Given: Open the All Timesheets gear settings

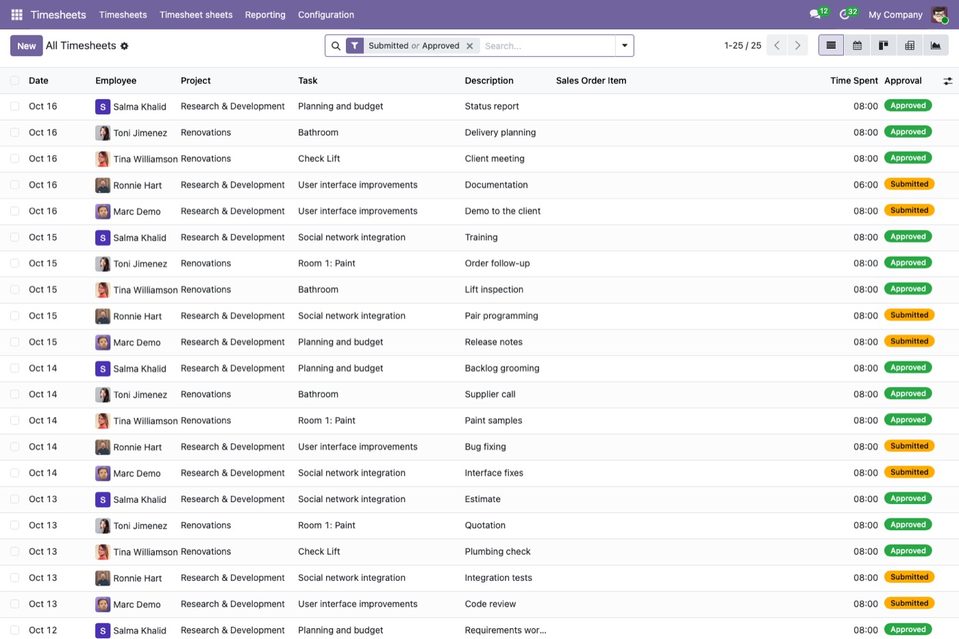Looking at the screenshot, I should pyautogui.click(x=124, y=46).
